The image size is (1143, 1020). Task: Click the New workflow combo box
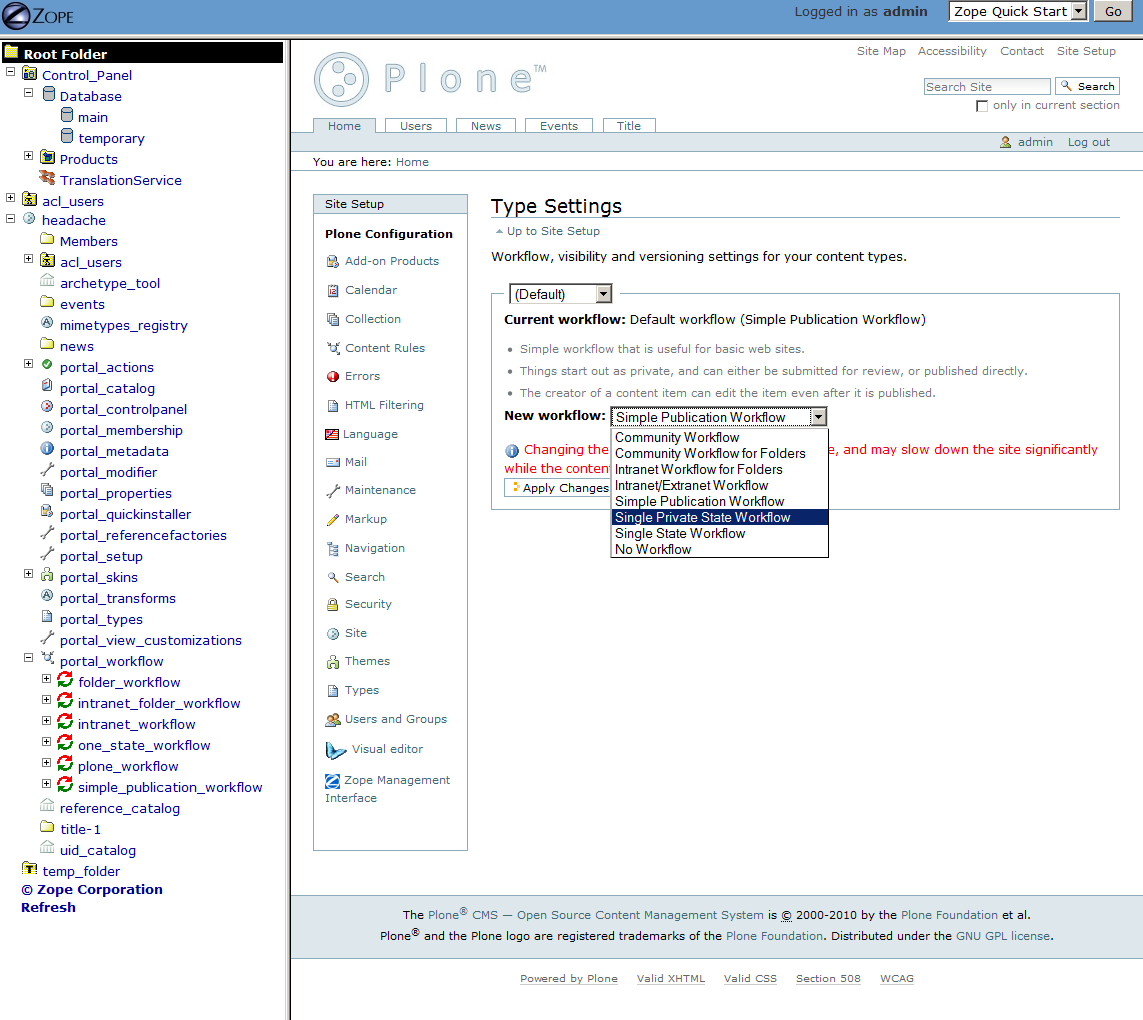[719, 417]
